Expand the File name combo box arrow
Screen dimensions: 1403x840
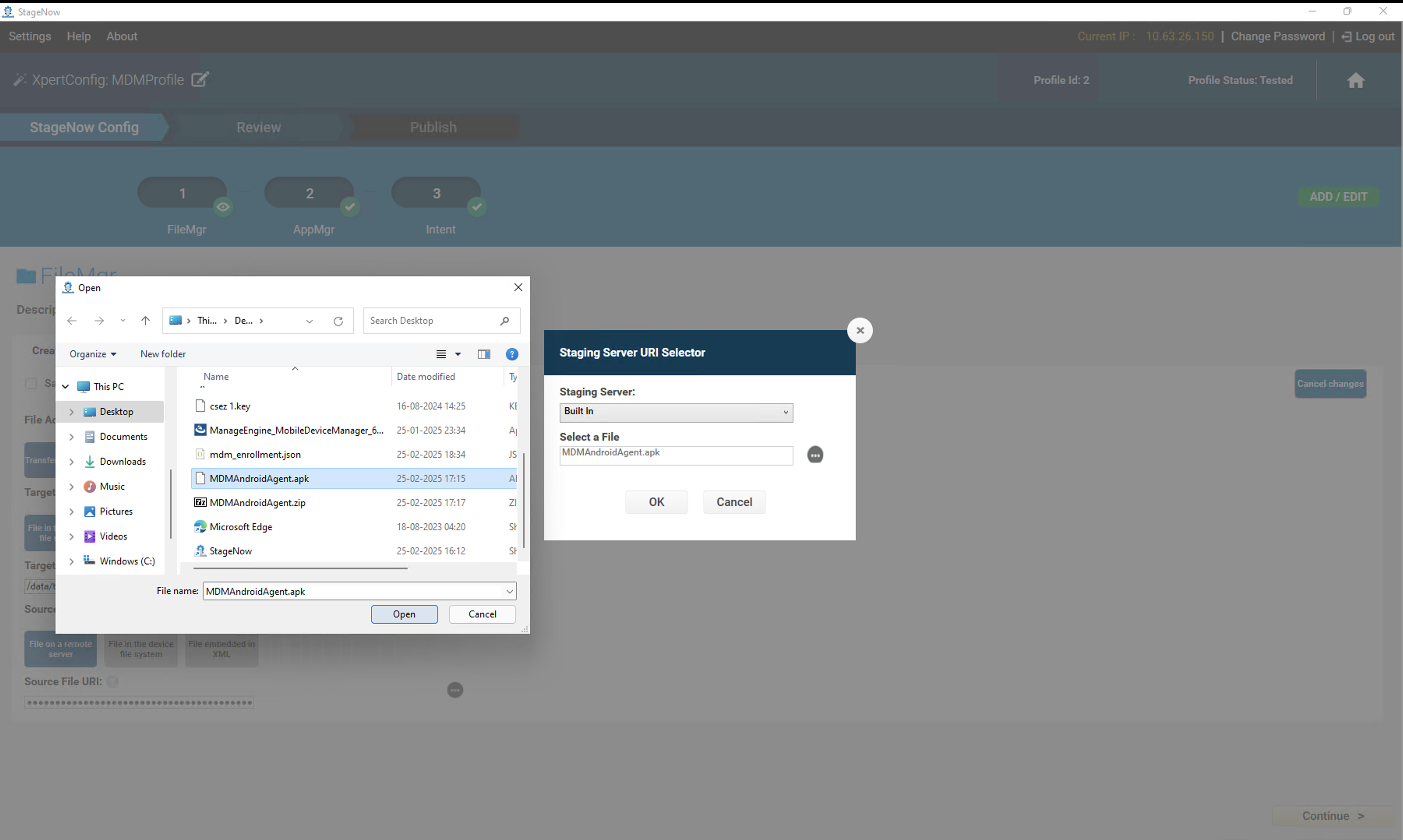[x=509, y=591]
